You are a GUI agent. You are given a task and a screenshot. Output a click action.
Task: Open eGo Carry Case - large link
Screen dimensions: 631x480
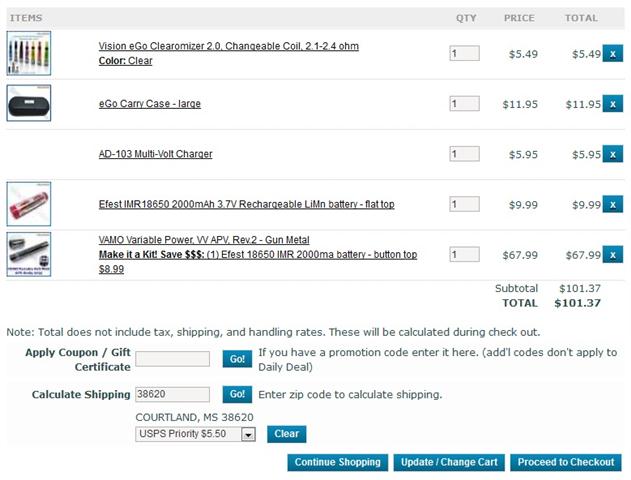point(150,103)
